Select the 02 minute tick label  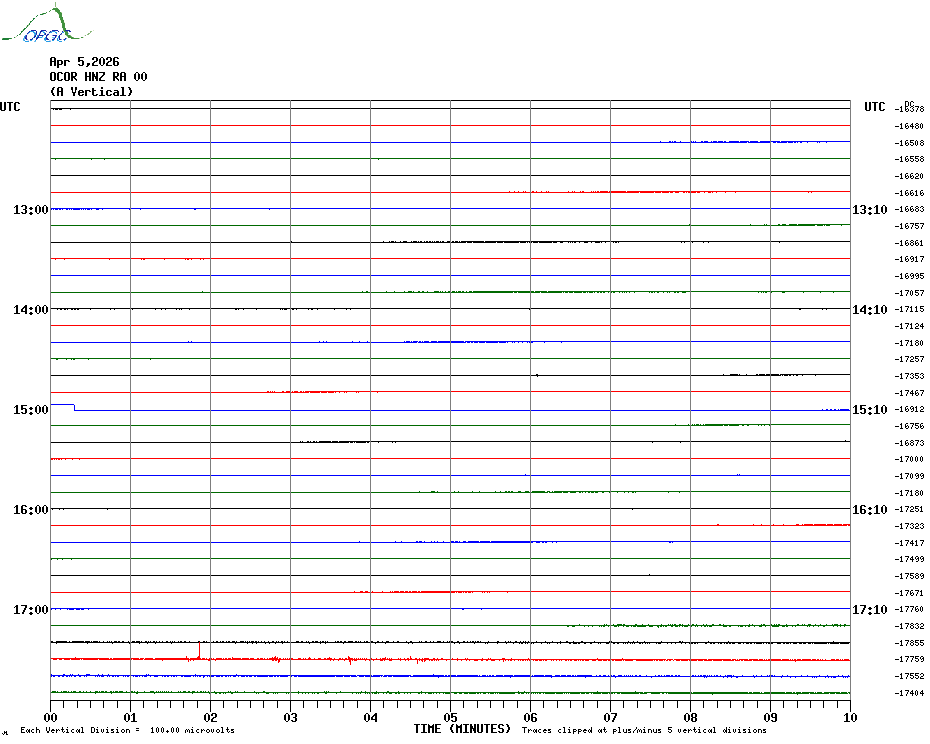[x=210, y=717]
